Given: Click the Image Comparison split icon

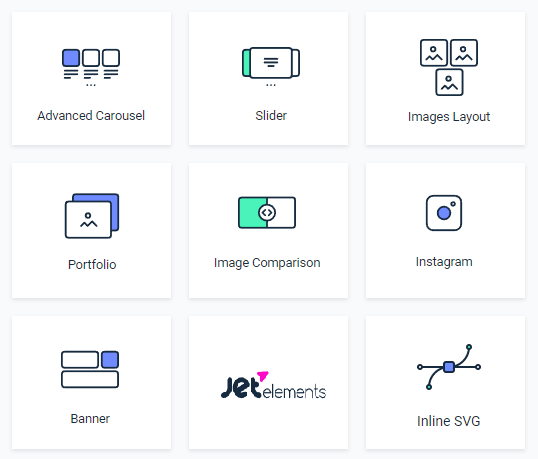Looking at the screenshot, I should (x=267, y=212).
